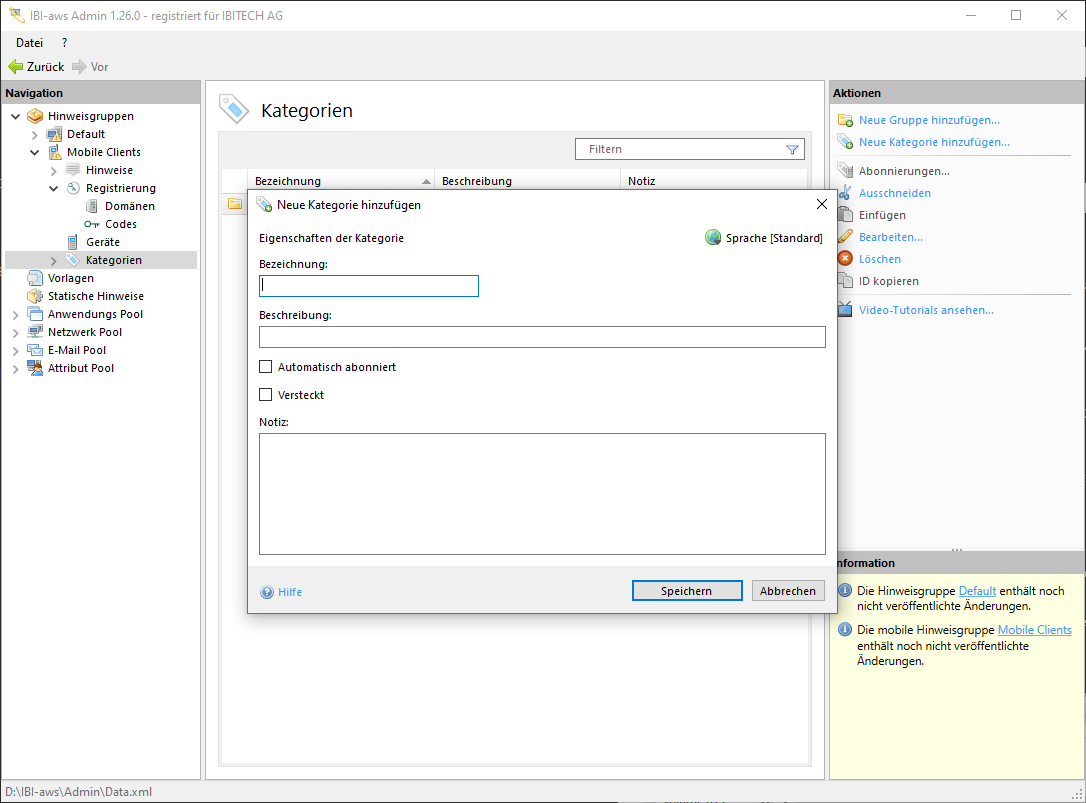Image resolution: width=1086 pixels, height=803 pixels.
Task: Enable the Automatisch abonniert checkbox
Action: [x=266, y=367]
